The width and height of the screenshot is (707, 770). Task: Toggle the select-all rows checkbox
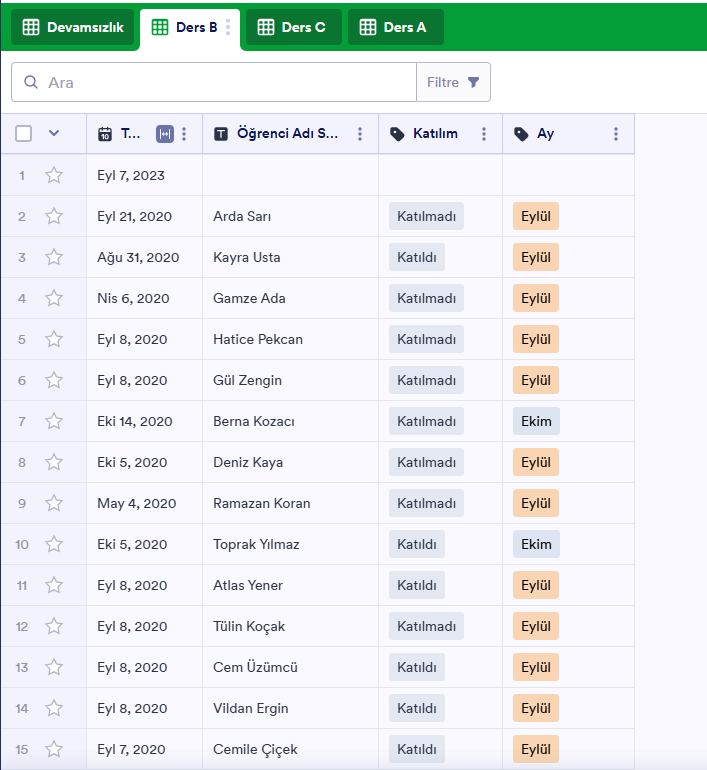tap(24, 134)
